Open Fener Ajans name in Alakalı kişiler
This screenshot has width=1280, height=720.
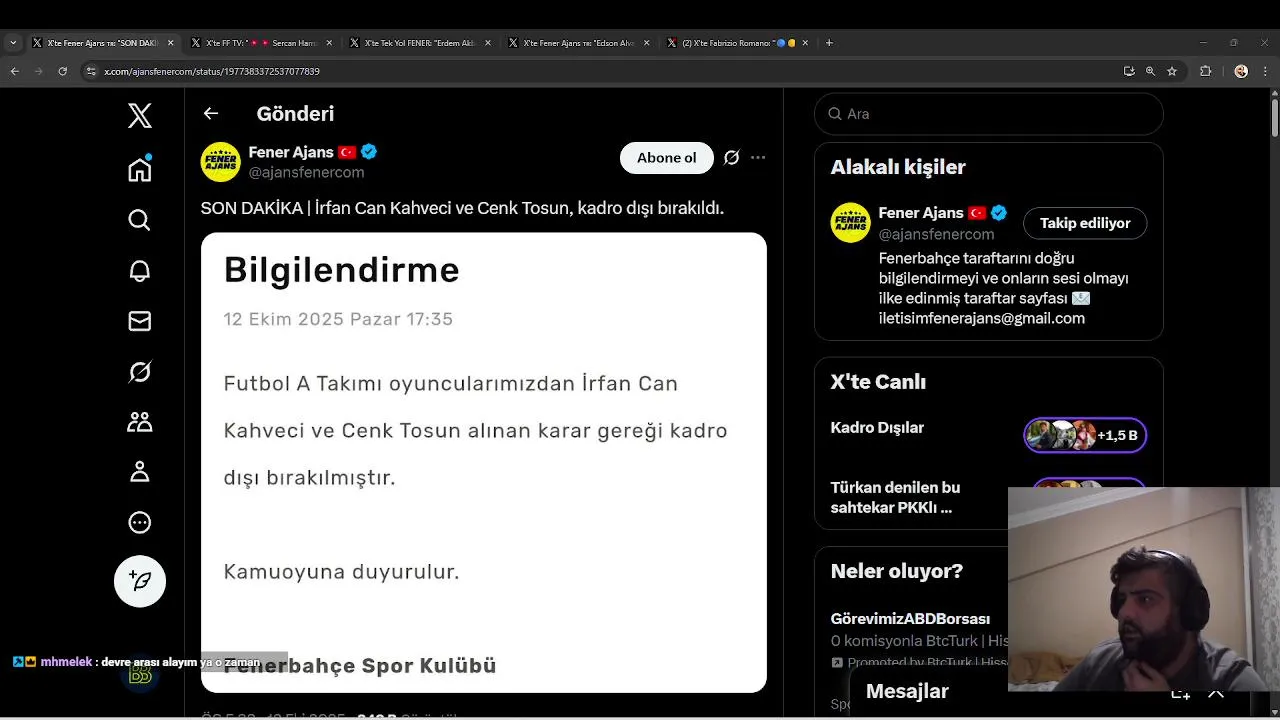tap(921, 213)
